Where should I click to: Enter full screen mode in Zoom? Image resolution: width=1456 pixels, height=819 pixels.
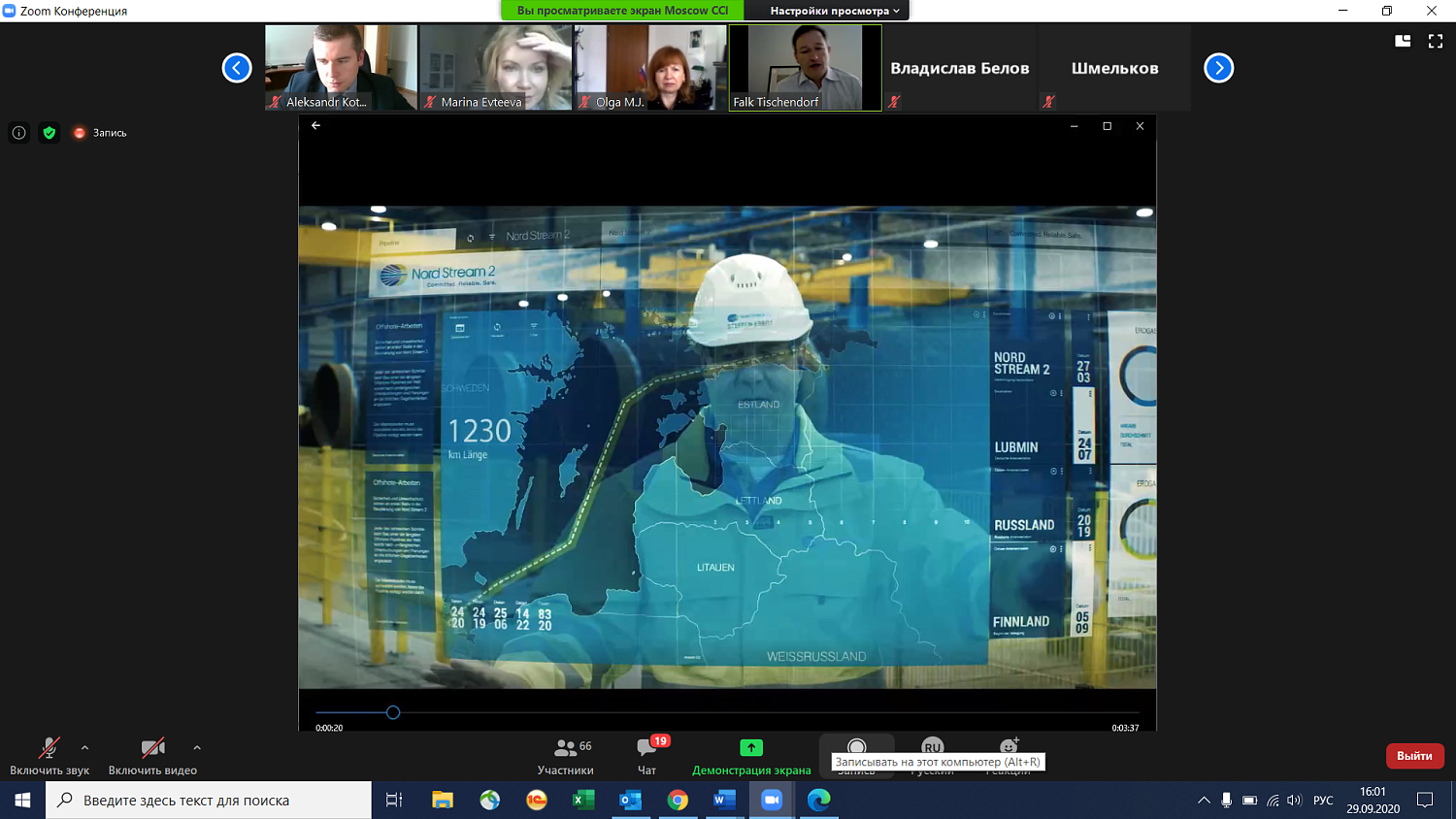(x=1436, y=41)
